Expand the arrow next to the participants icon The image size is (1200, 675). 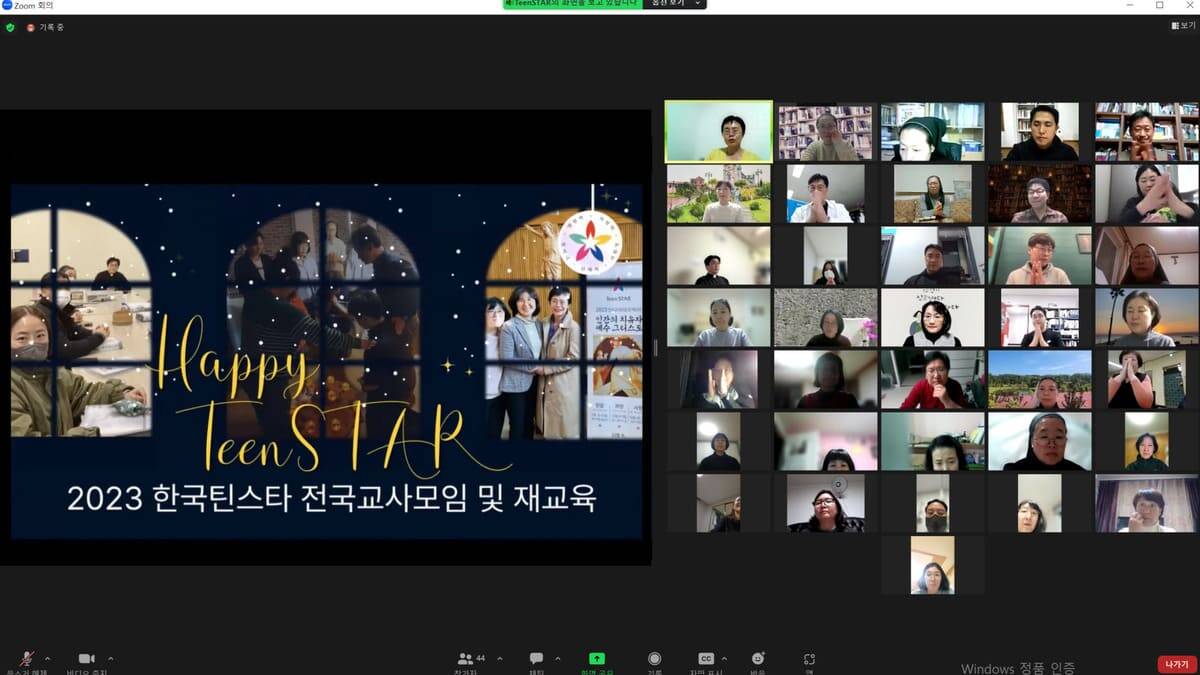point(499,658)
